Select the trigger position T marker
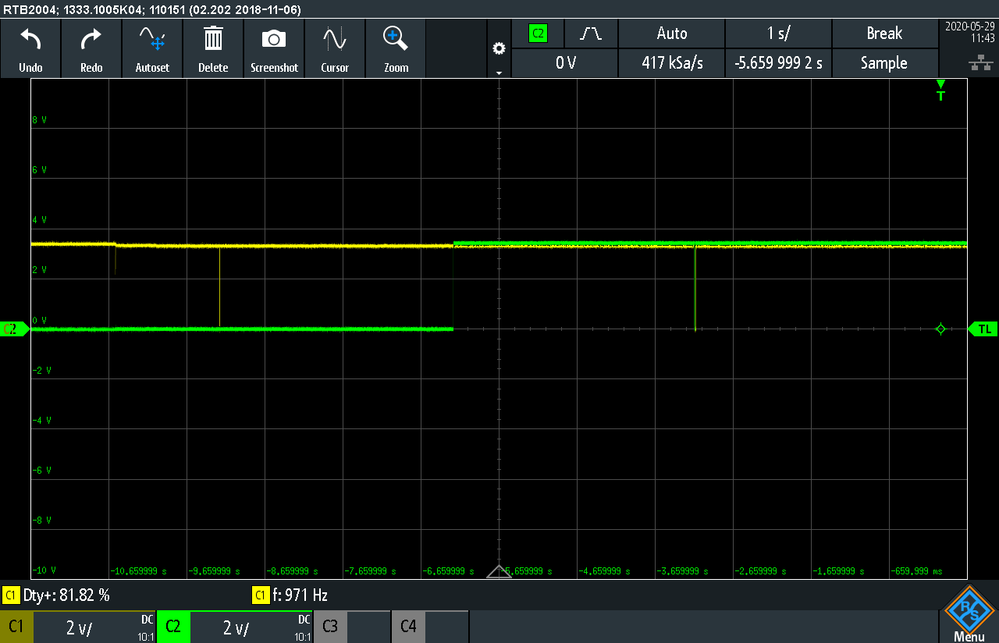This screenshot has width=999, height=643. click(x=940, y=90)
